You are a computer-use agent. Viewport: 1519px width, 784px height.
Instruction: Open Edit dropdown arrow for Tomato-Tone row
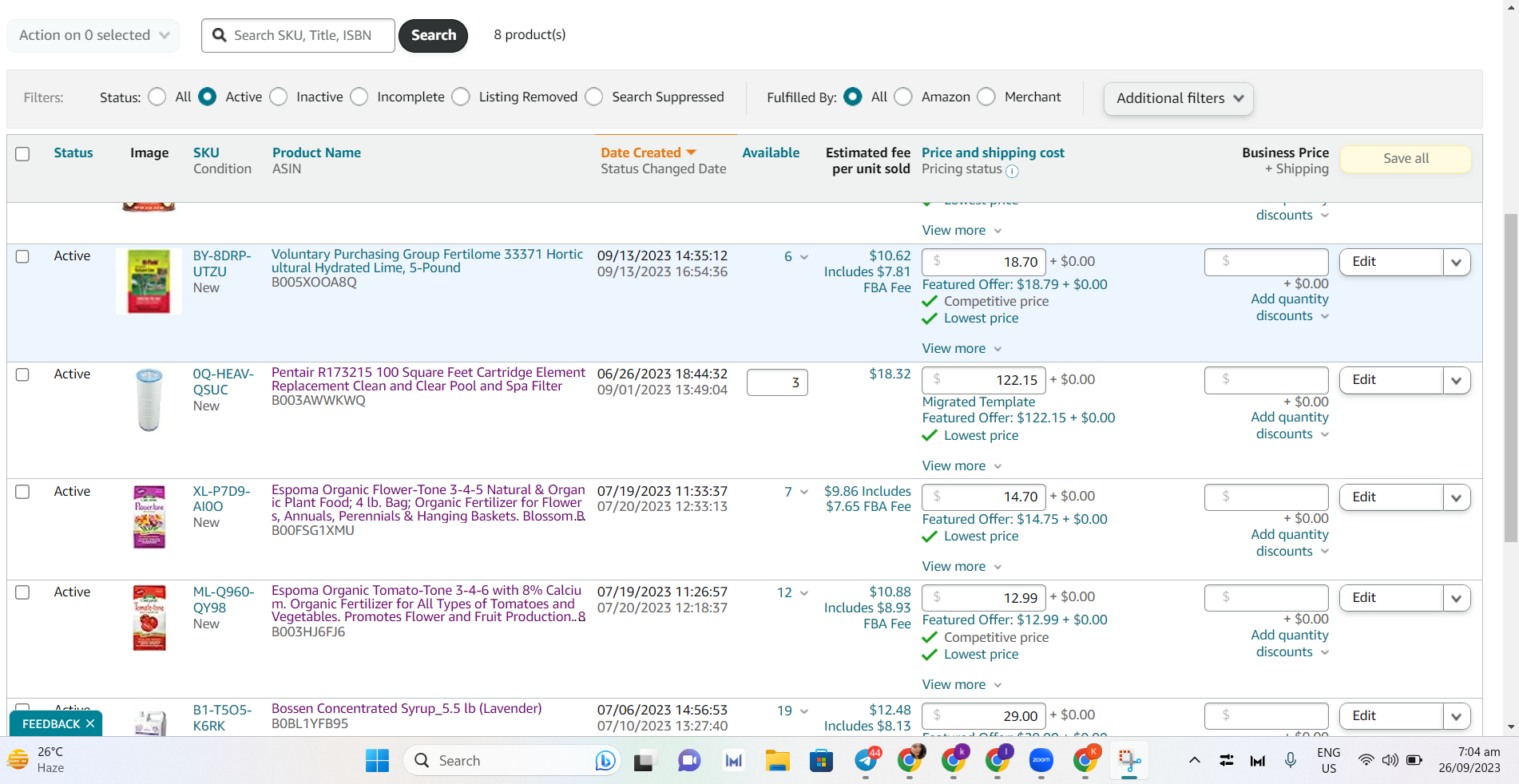[x=1457, y=598]
